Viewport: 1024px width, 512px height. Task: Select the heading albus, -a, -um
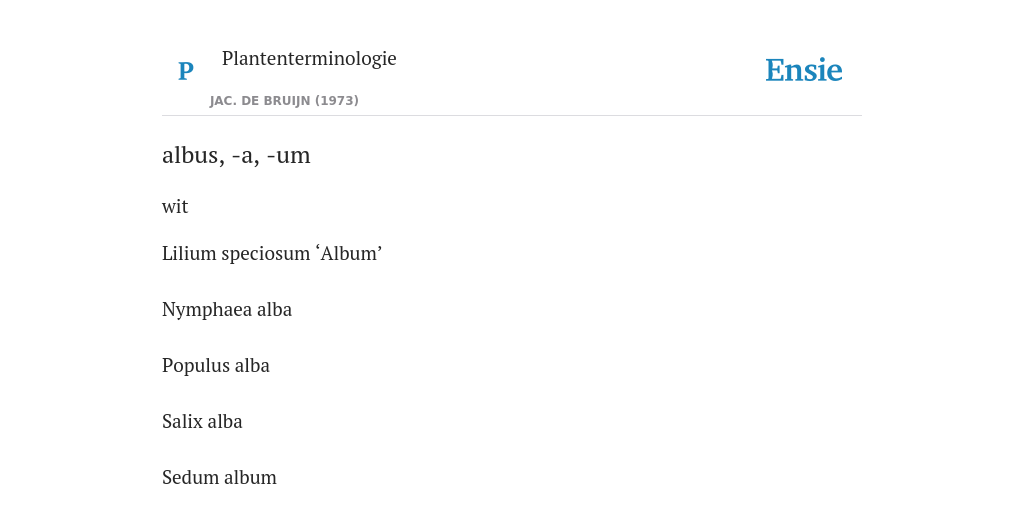(236, 155)
